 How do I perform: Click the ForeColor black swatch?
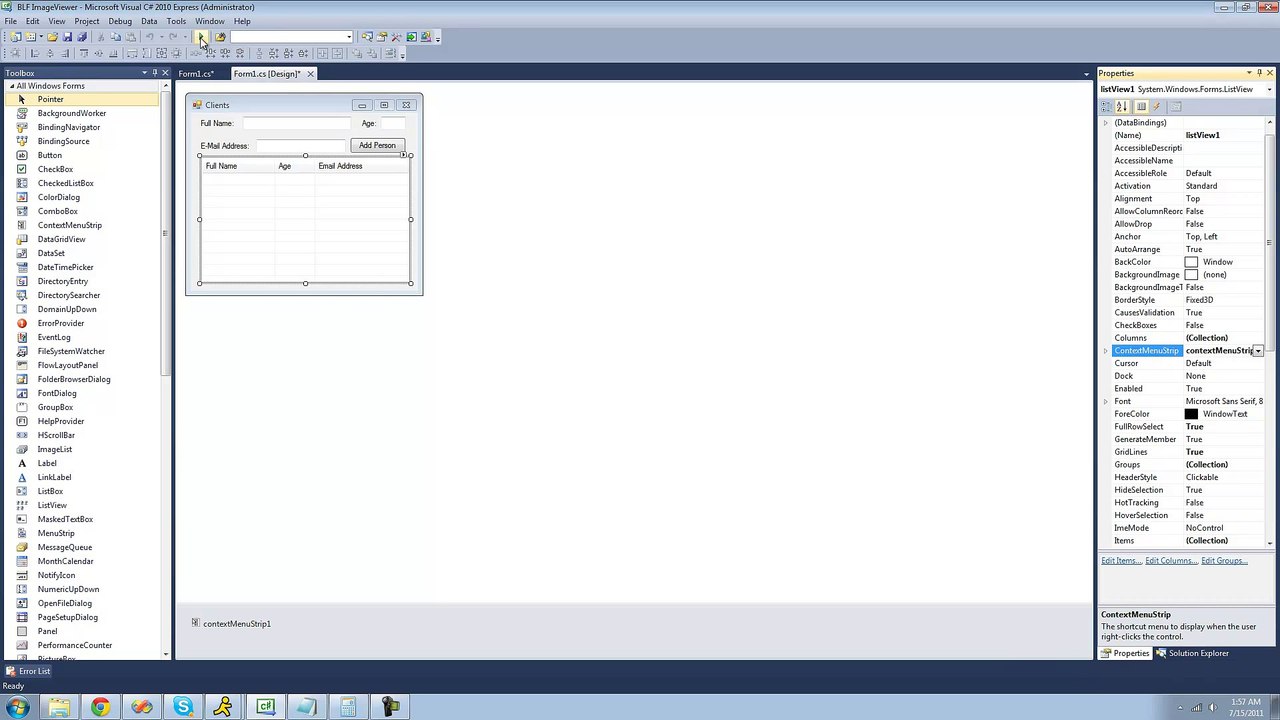pyautogui.click(x=1191, y=414)
